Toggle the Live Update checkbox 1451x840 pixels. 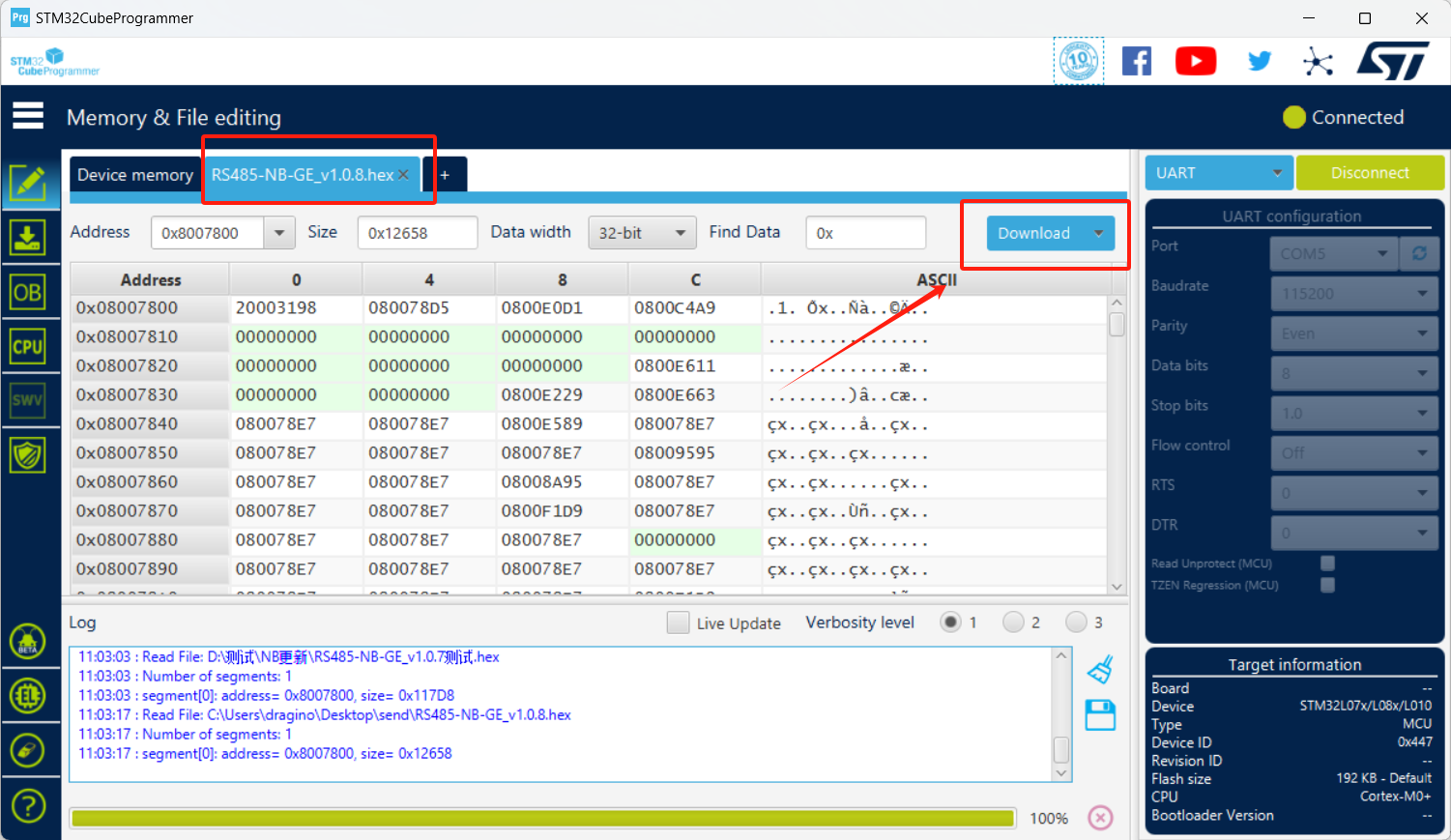pos(679,623)
